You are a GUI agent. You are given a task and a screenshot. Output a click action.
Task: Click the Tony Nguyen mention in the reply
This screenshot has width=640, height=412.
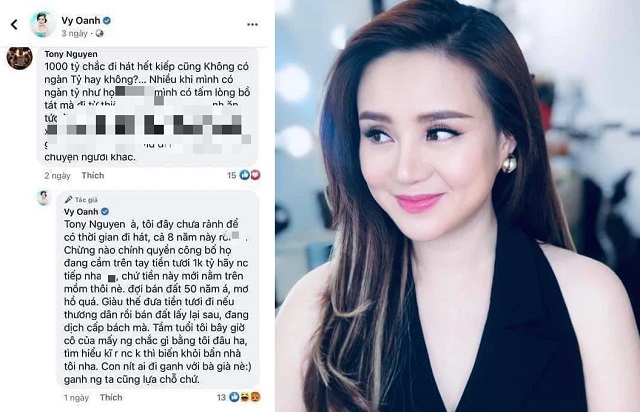point(95,224)
